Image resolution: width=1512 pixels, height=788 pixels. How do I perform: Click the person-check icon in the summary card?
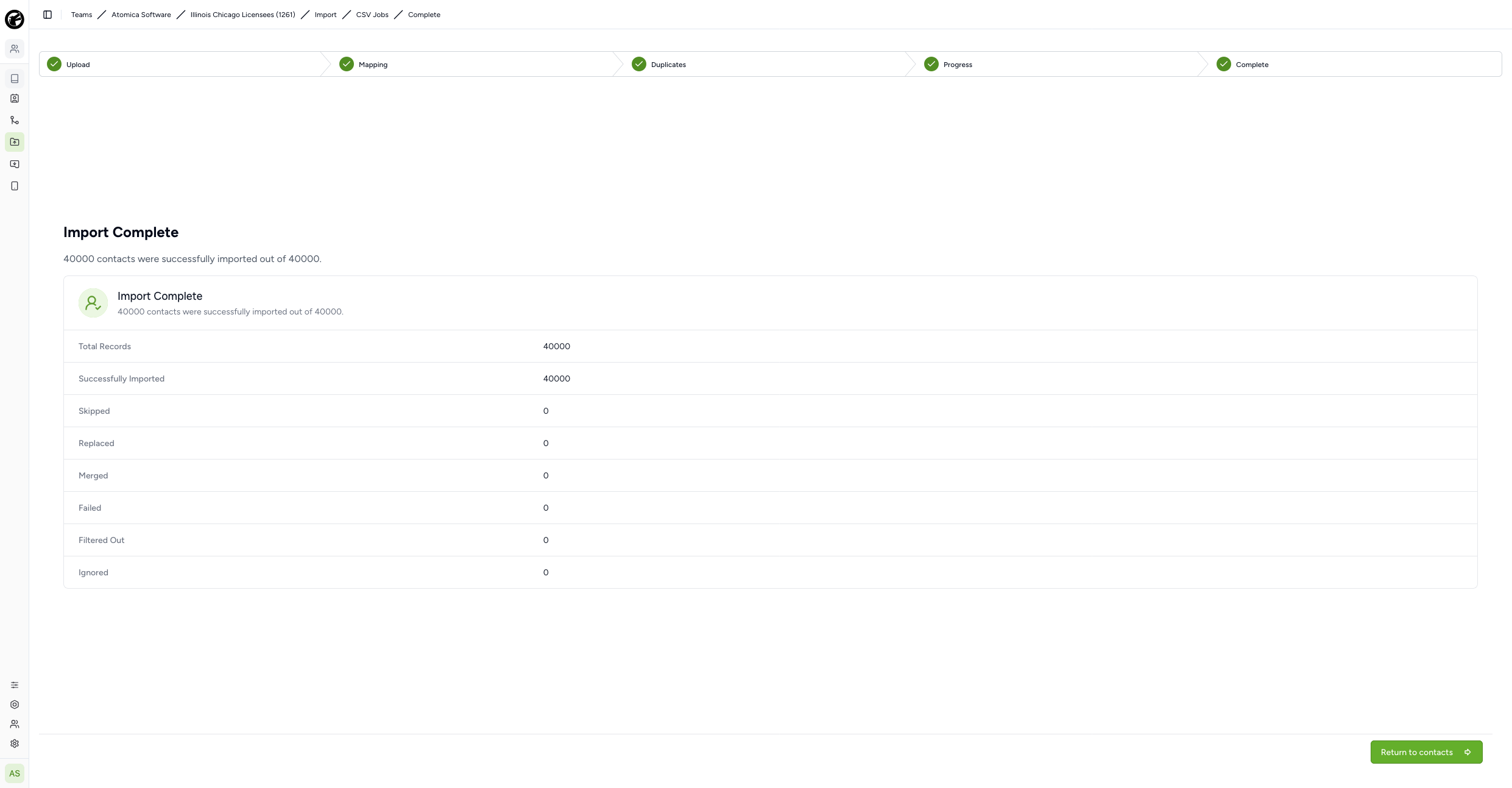(x=93, y=303)
